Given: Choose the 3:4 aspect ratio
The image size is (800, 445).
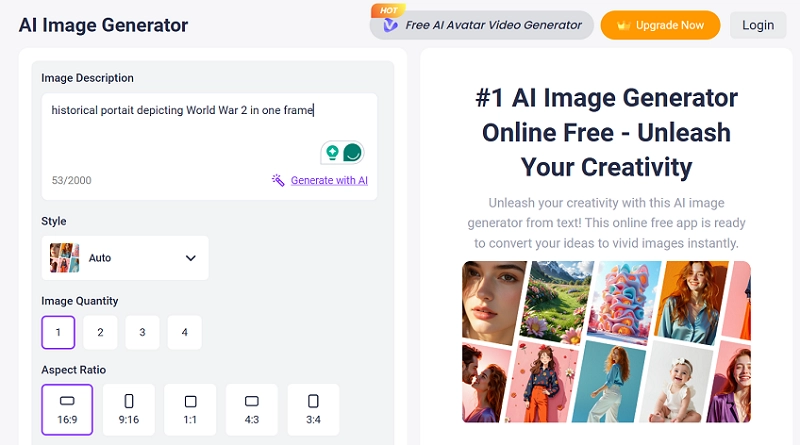Looking at the screenshot, I should pyautogui.click(x=313, y=410).
